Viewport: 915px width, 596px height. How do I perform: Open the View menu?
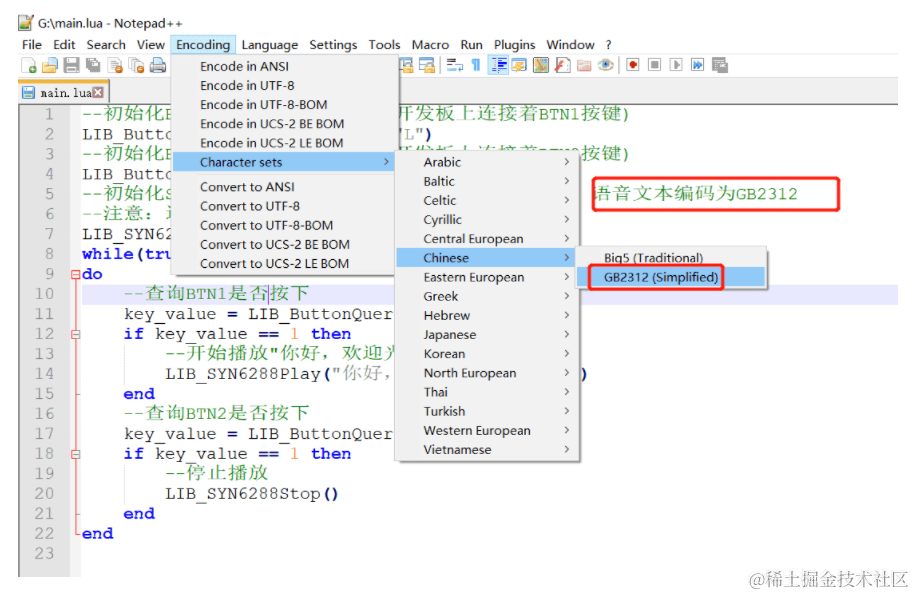tap(151, 45)
